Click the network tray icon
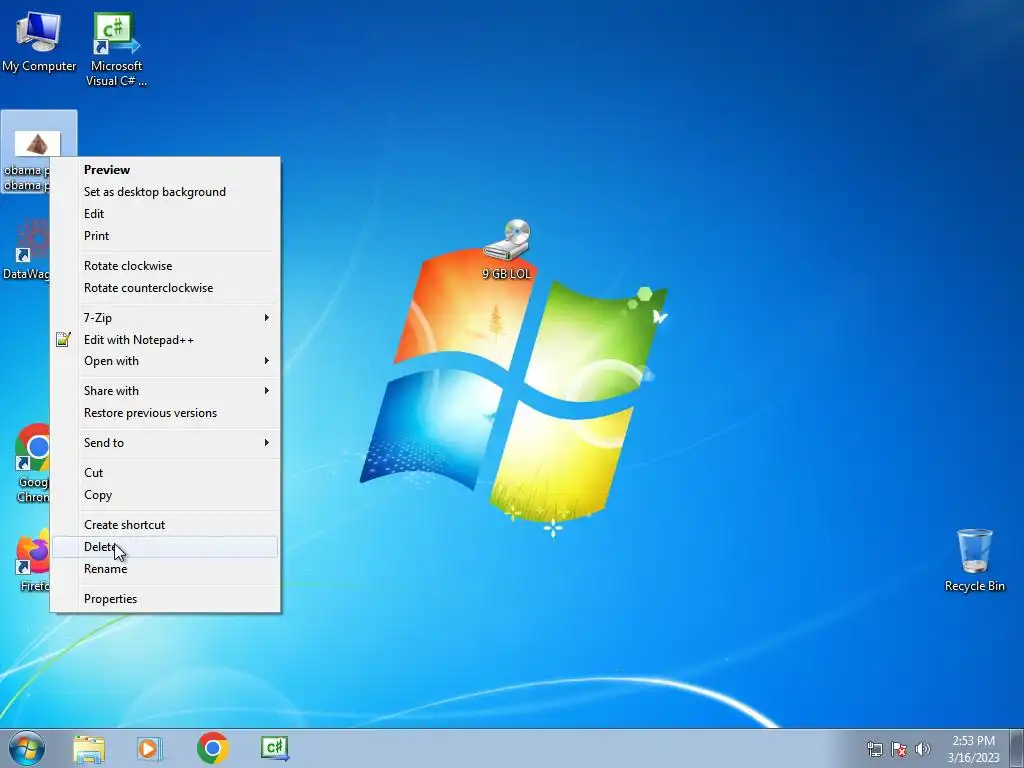This screenshot has width=1024, height=768. 874,749
